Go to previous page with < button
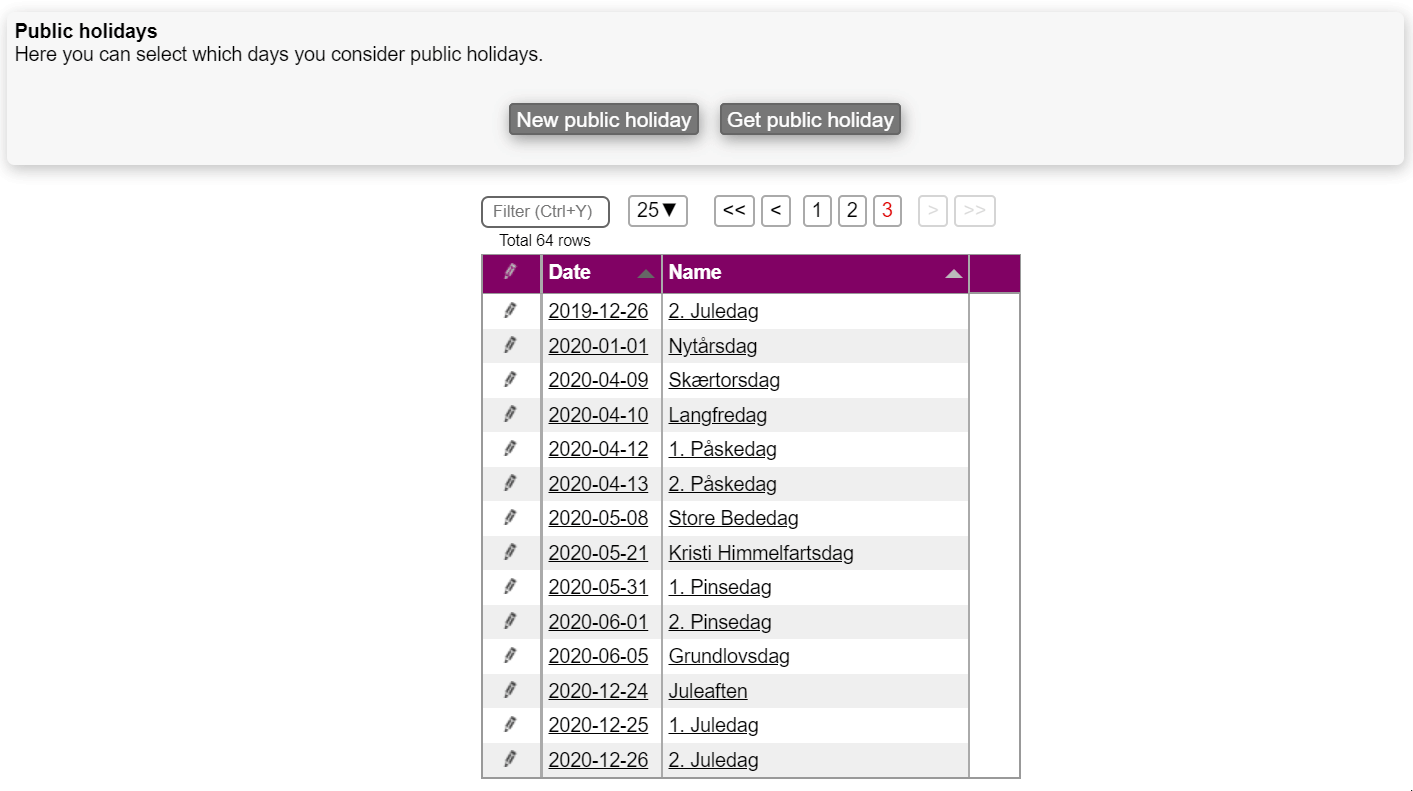 point(776,211)
